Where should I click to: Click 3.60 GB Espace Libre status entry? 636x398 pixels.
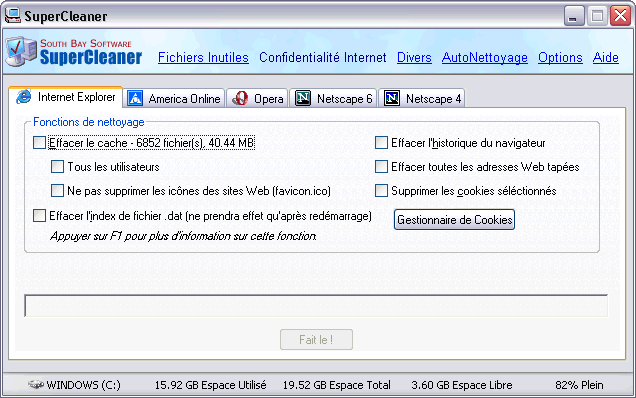(x=462, y=385)
